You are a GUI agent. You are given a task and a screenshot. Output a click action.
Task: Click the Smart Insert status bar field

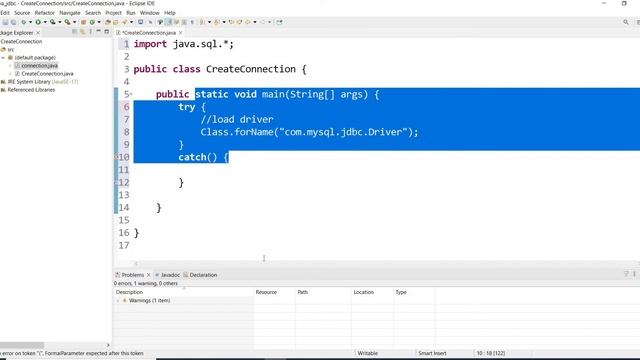coord(432,353)
